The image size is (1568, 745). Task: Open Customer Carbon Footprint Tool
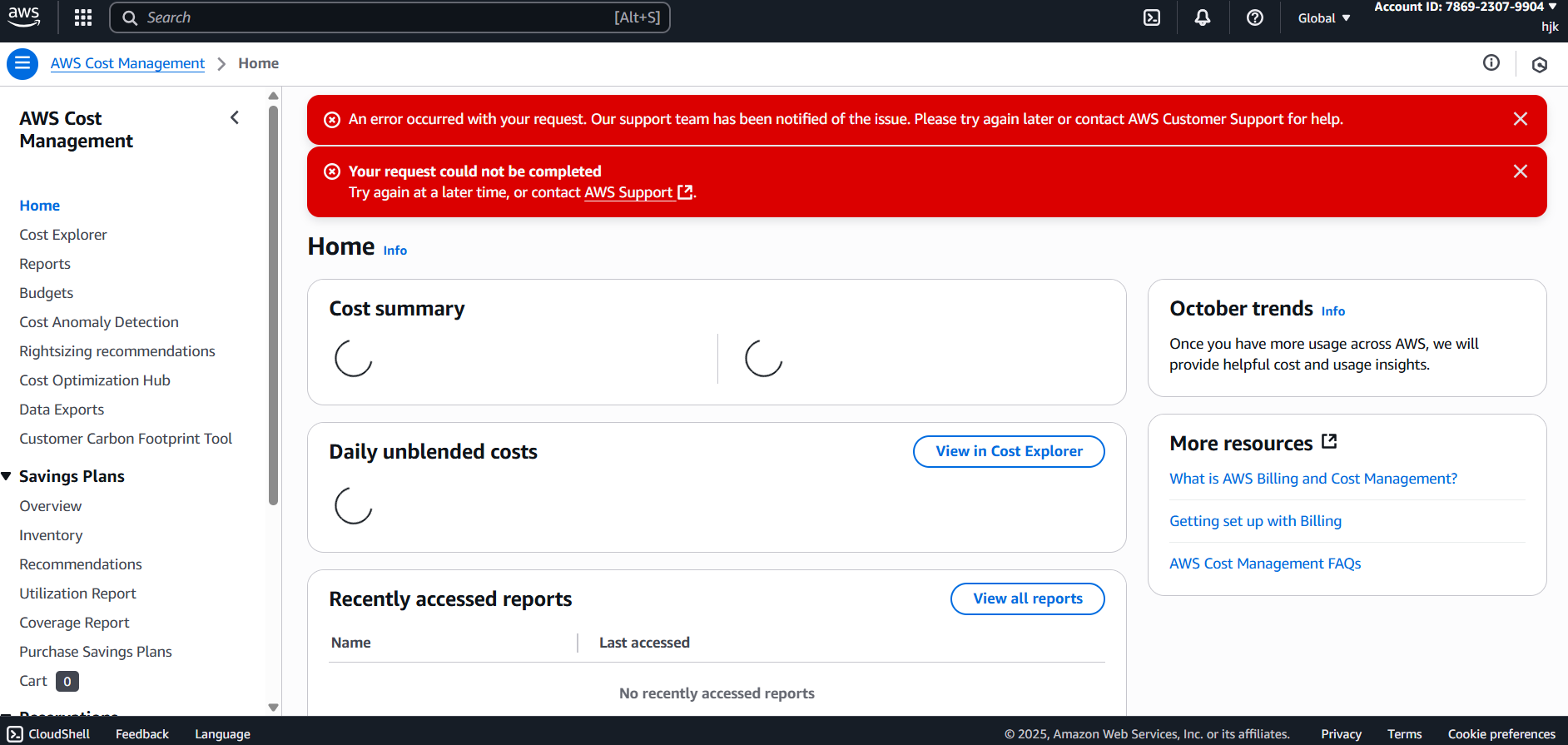click(126, 439)
